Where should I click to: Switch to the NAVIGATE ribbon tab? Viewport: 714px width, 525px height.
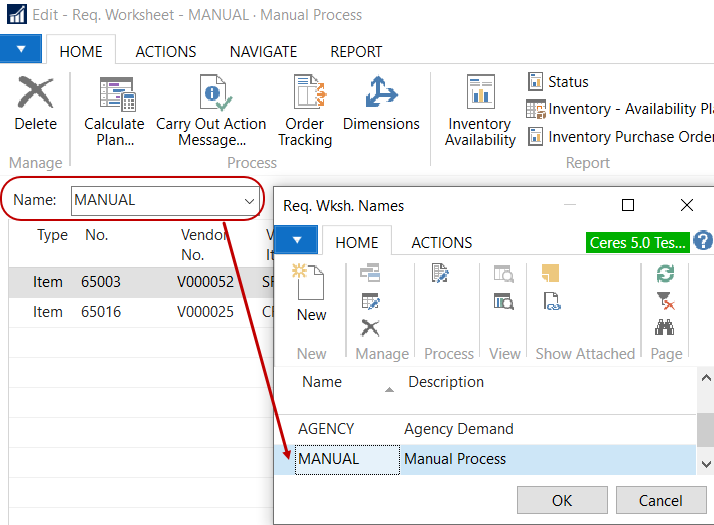click(x=263, y=51)
